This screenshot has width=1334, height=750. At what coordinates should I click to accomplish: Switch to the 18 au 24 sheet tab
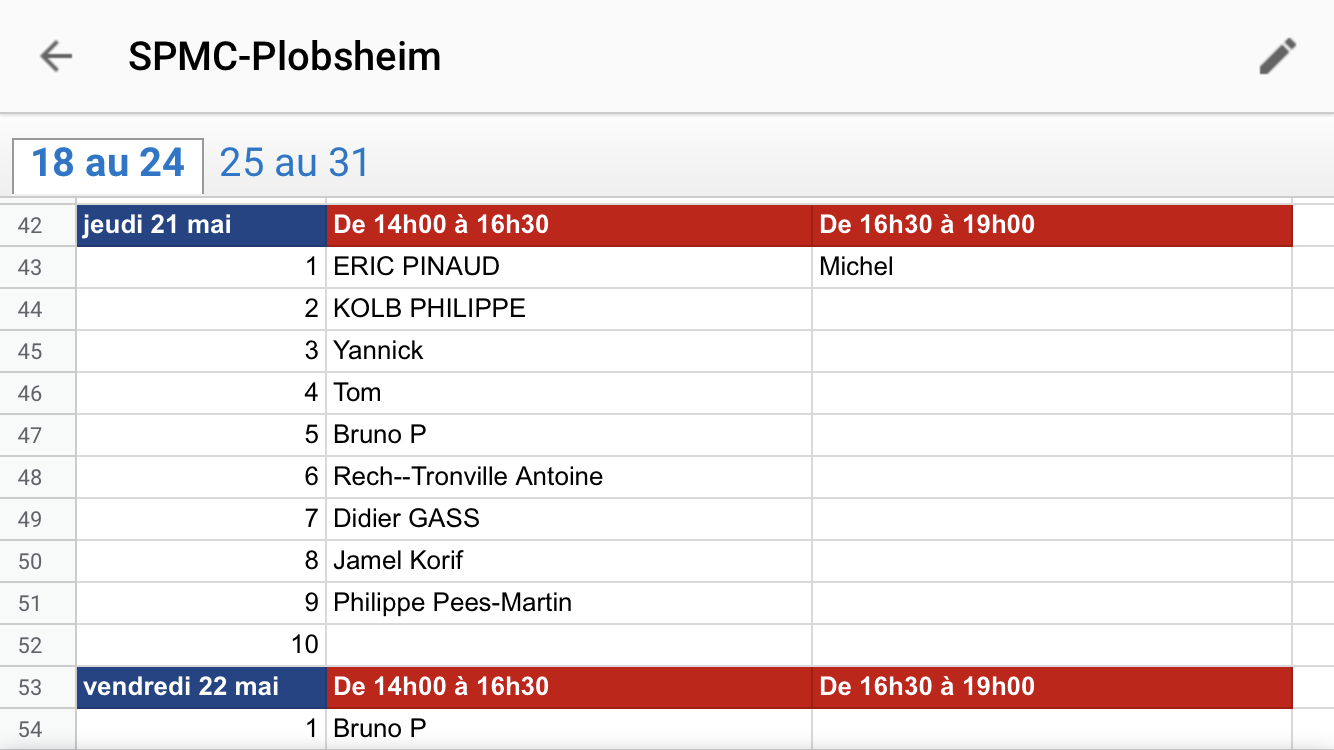[108, 164]
